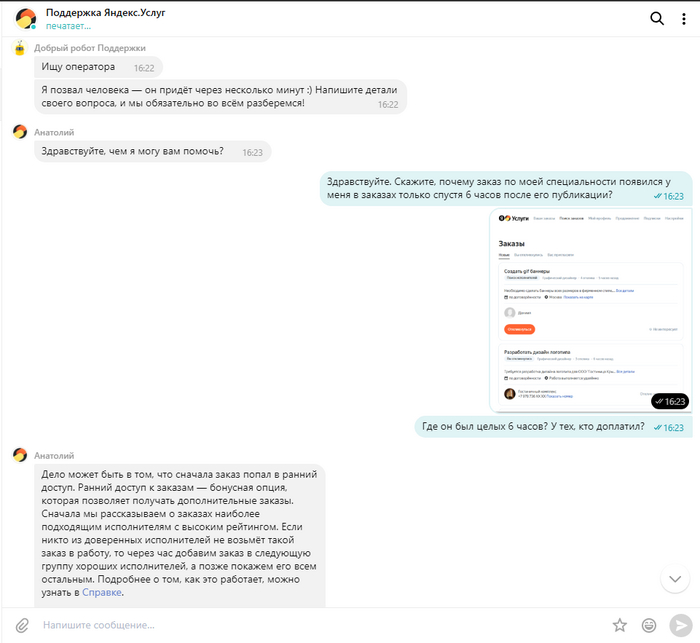Image resolution: width=700 pixels, height=643 pixels.
Task: Follow the 'Справке' link in Анатолий's reply
Action: (x=102, y=593)
